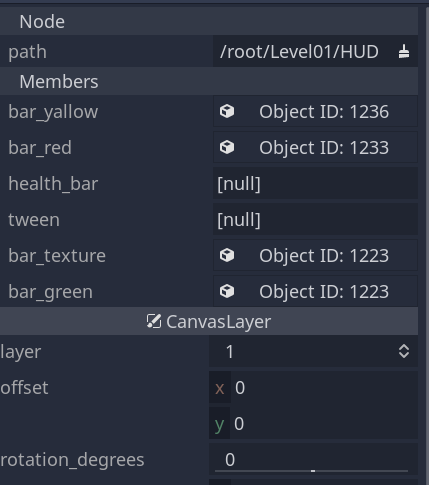Click the offset x value field
This screenshot has height=485, width=429.
313,388
